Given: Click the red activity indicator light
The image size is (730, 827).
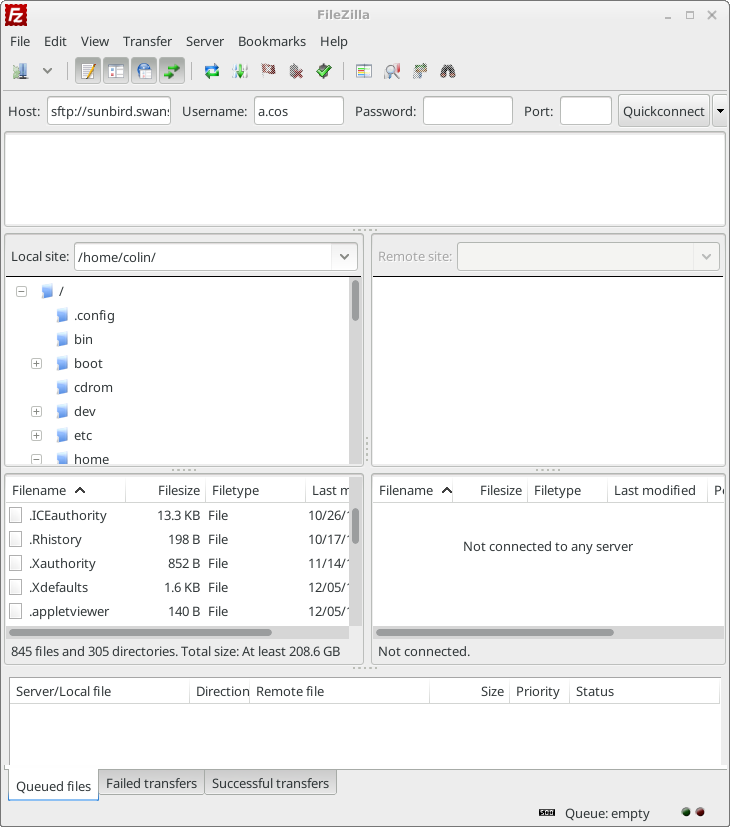Looking at the screenshot, I should [x=700, y=812].
